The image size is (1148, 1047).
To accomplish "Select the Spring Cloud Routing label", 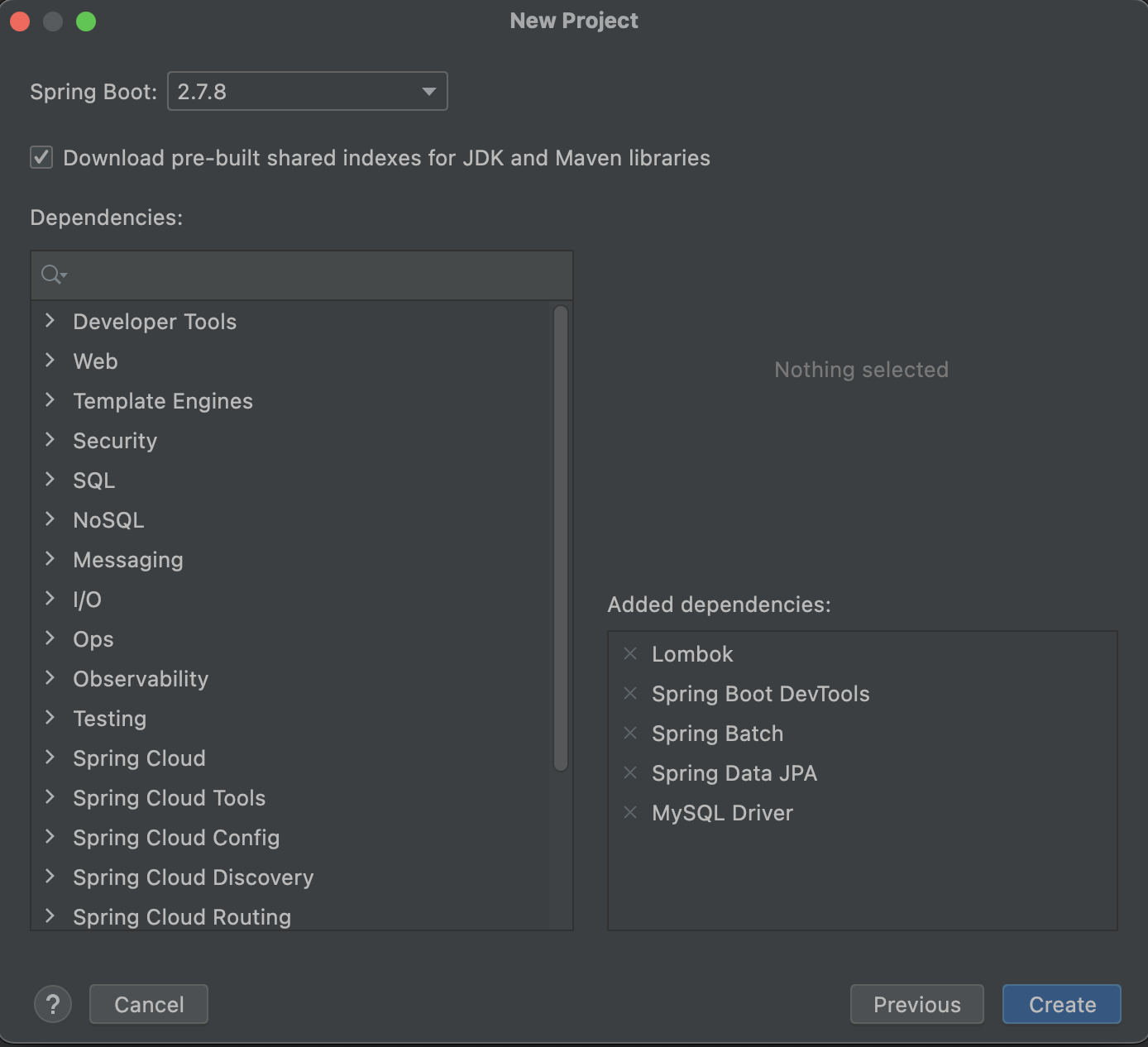I will coord(182,917).
